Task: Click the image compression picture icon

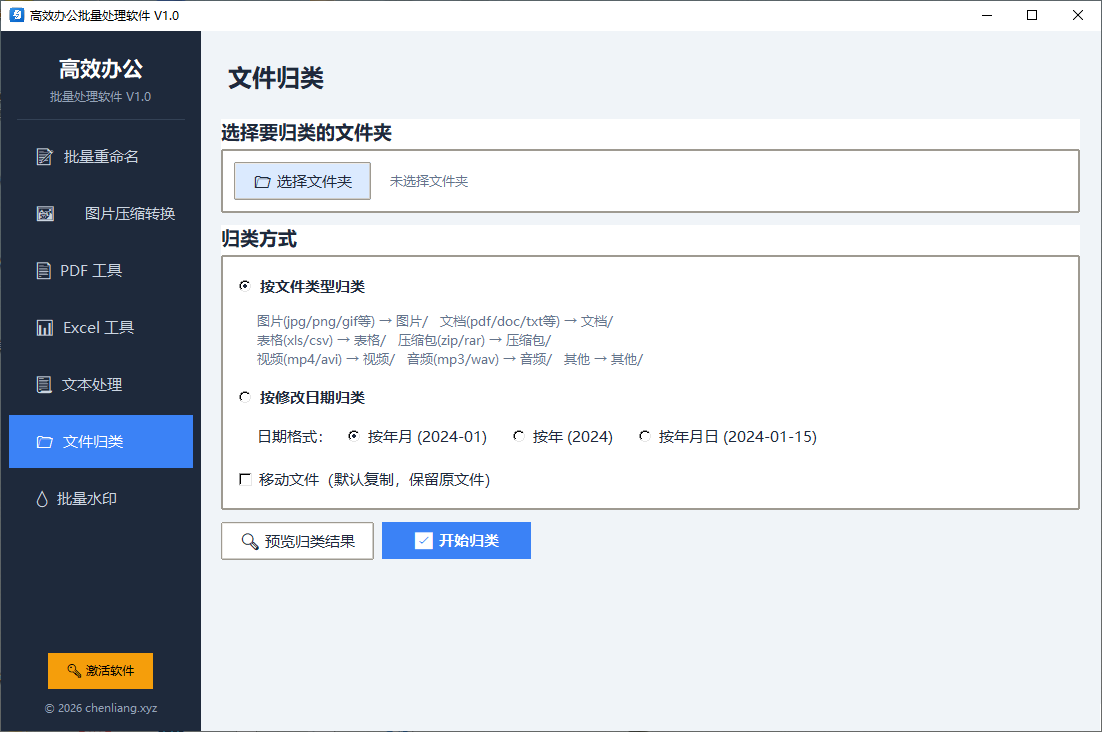Action: [x=45, y=214]
